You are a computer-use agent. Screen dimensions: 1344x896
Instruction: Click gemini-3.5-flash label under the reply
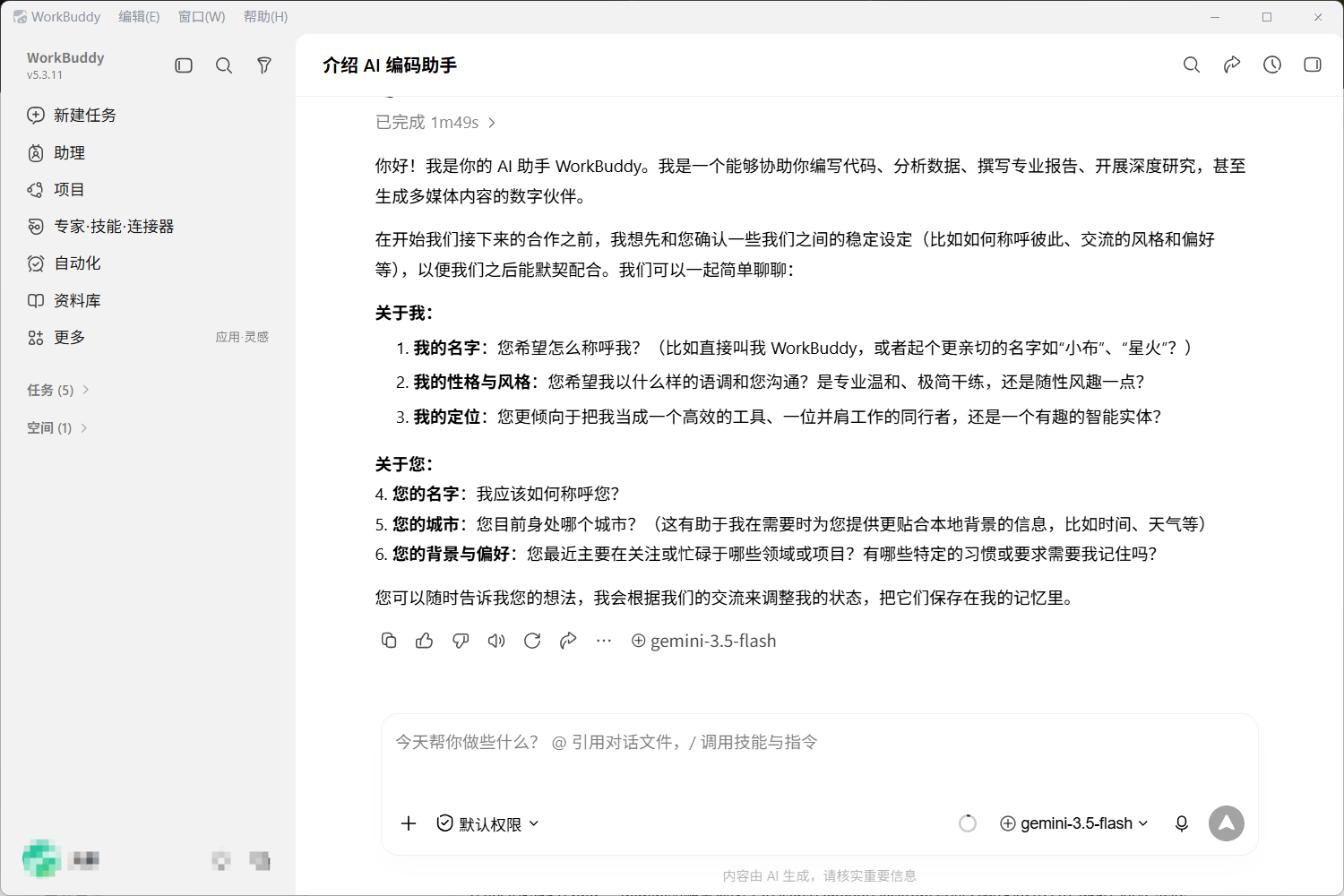tap(704, 641)
